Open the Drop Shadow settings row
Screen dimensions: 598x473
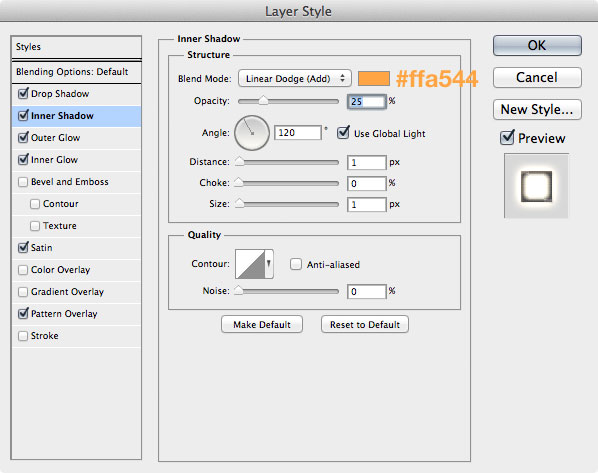pos(76,94)
